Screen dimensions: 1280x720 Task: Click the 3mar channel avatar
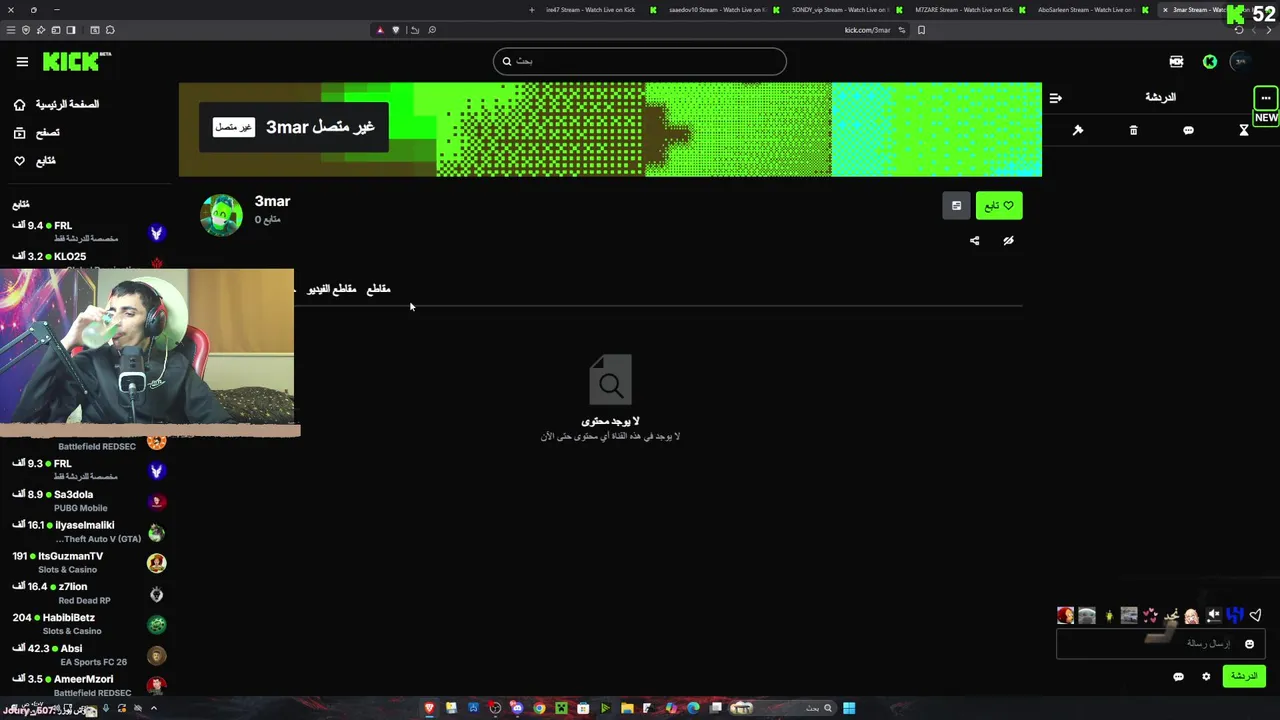click(221, 215)
